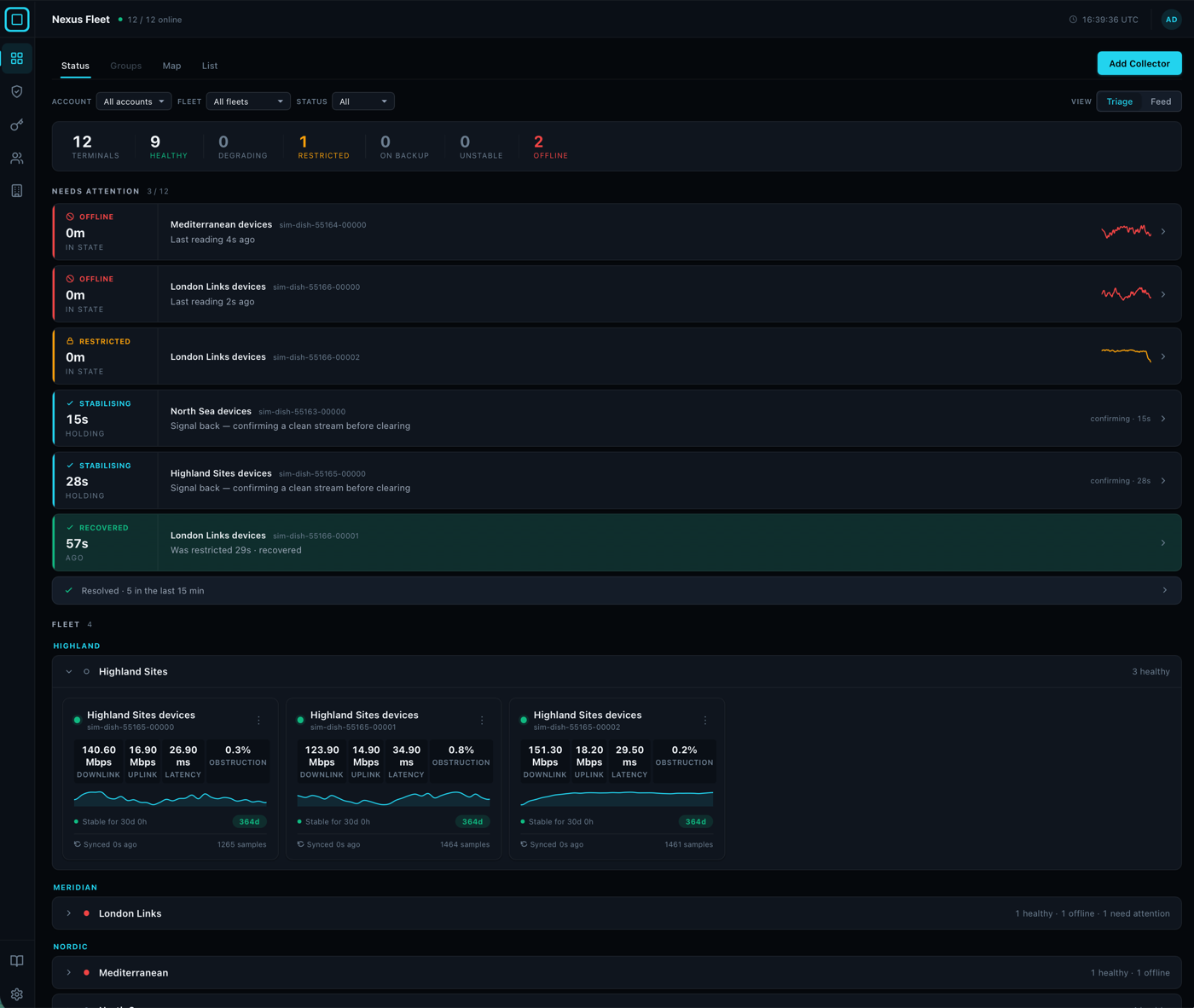
Task: Open the key credentials sidebar icon
Action: (17, 125)
